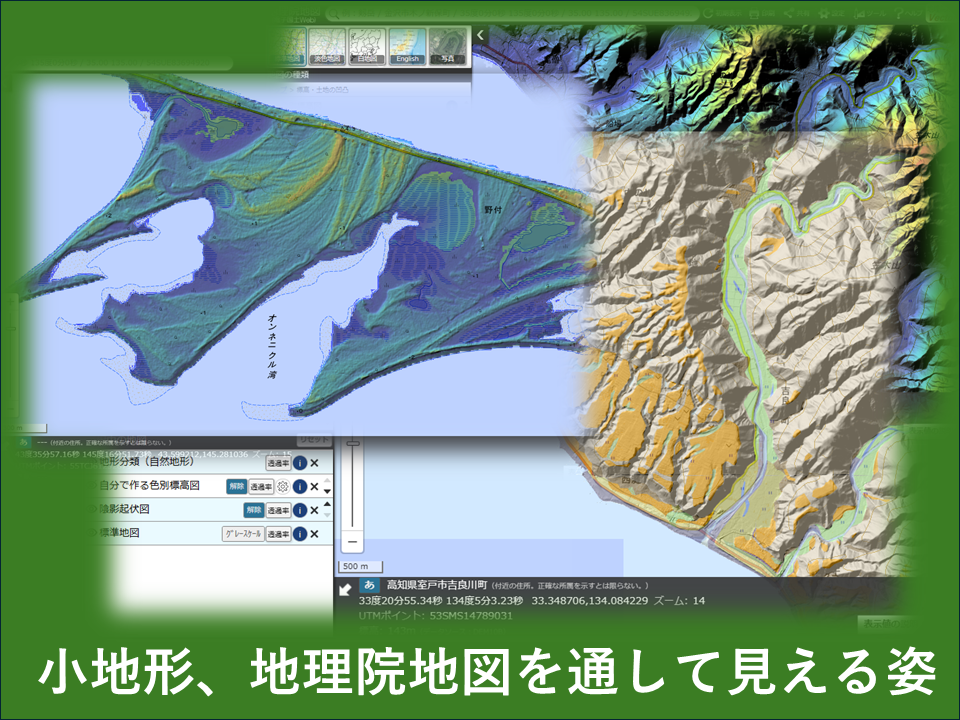The height and width of the screenshot is (720, 960).
Task: Toggle 解除 on 自分で作る色別標高図 layer
Action: click(236, 487)
